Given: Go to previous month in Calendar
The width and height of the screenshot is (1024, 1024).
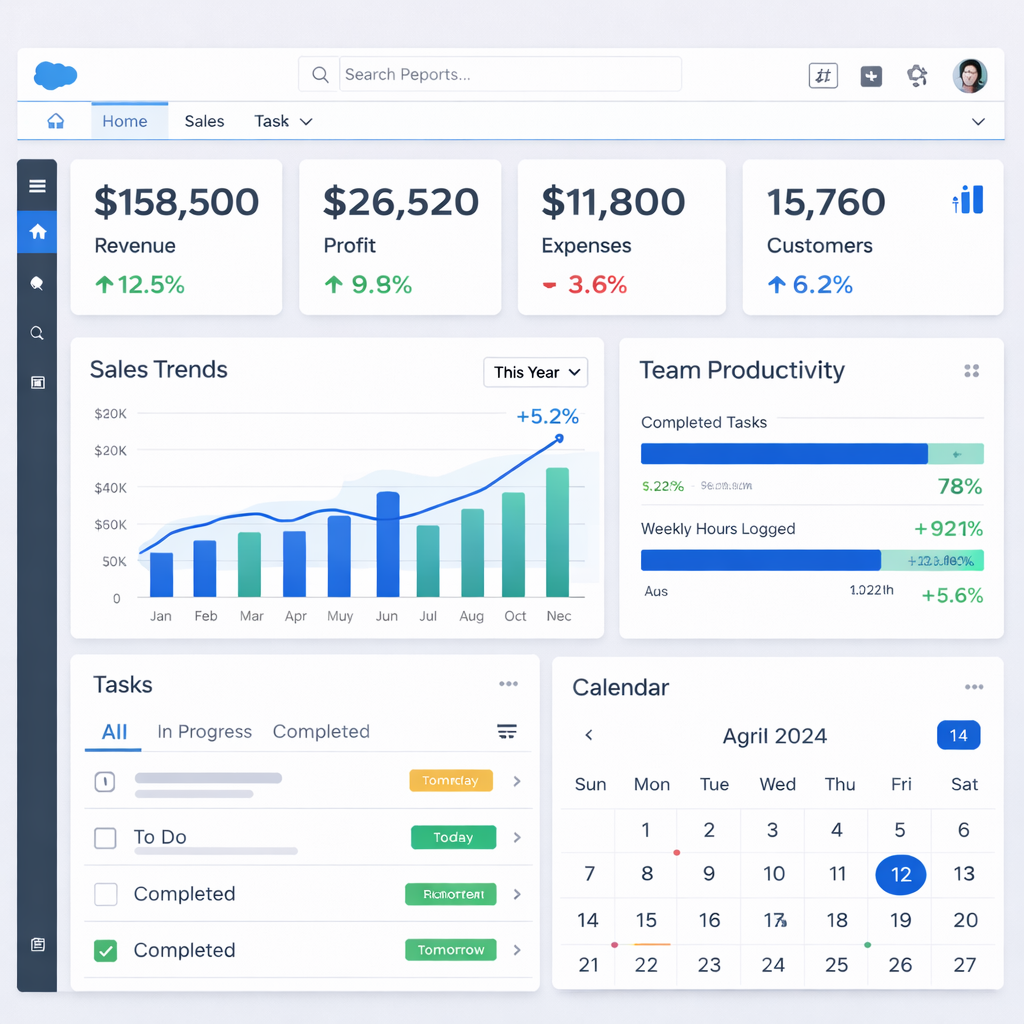Looking at the screenshot, I should 589,736.
